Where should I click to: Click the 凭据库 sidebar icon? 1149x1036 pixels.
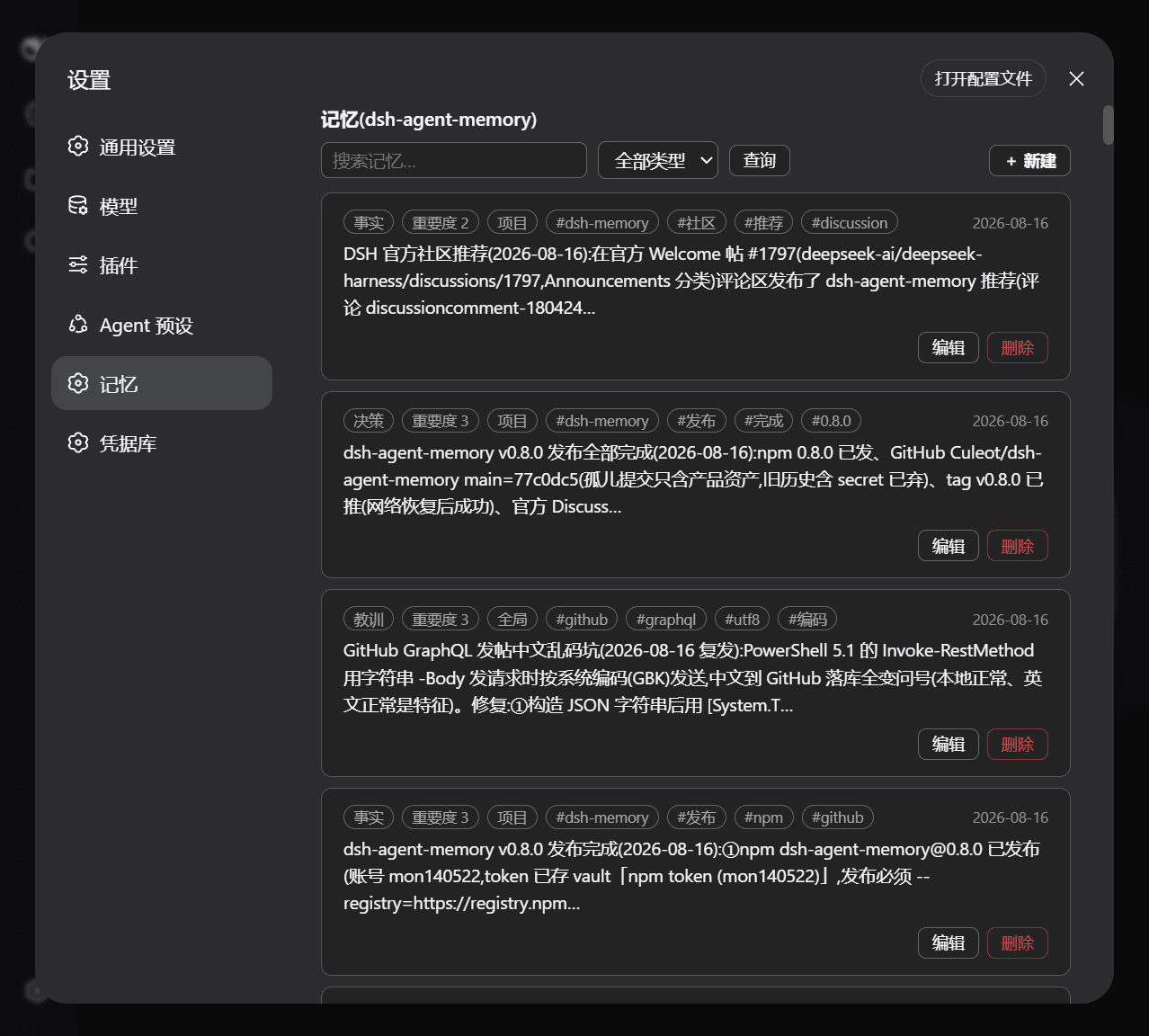pos(78,442)
